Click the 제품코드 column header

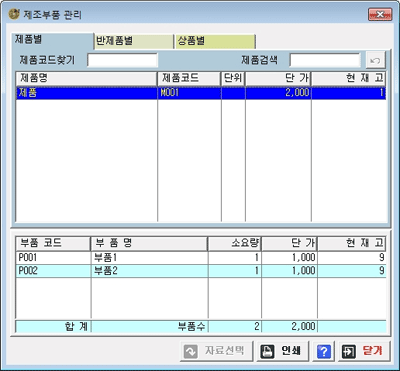(189, 78)
